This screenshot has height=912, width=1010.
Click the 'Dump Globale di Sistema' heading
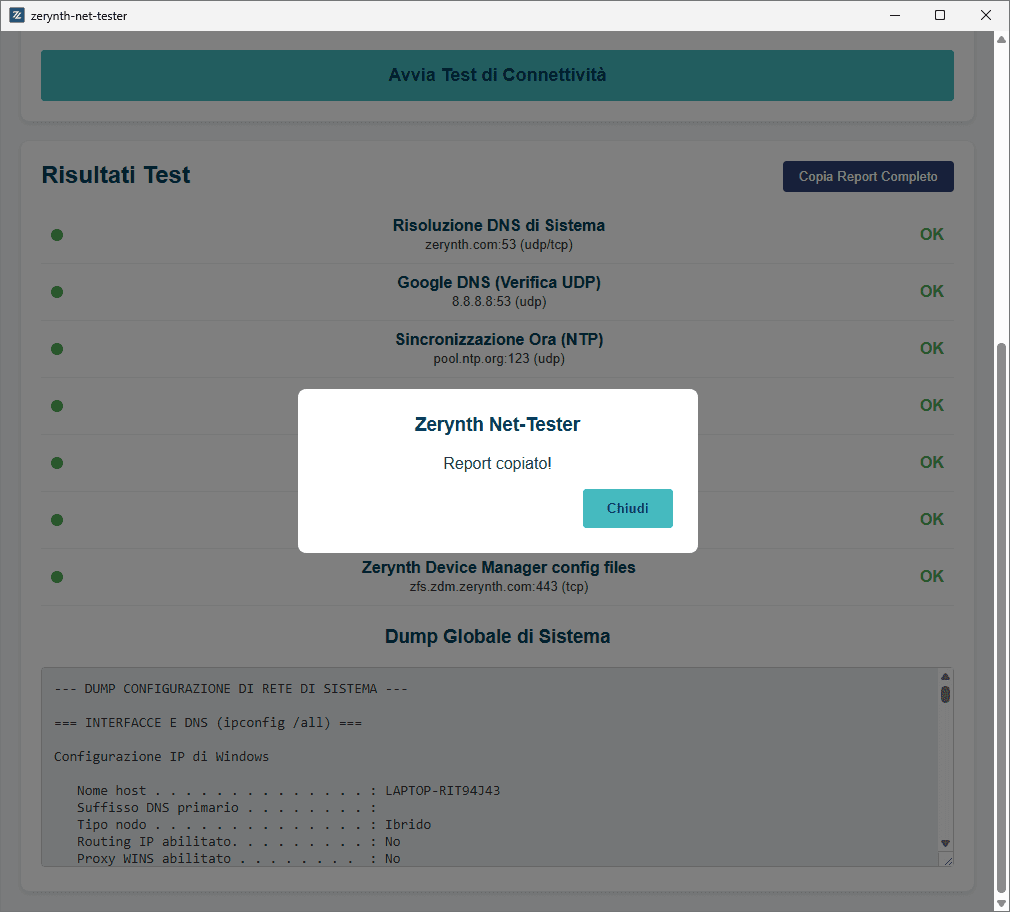point(497,636)
